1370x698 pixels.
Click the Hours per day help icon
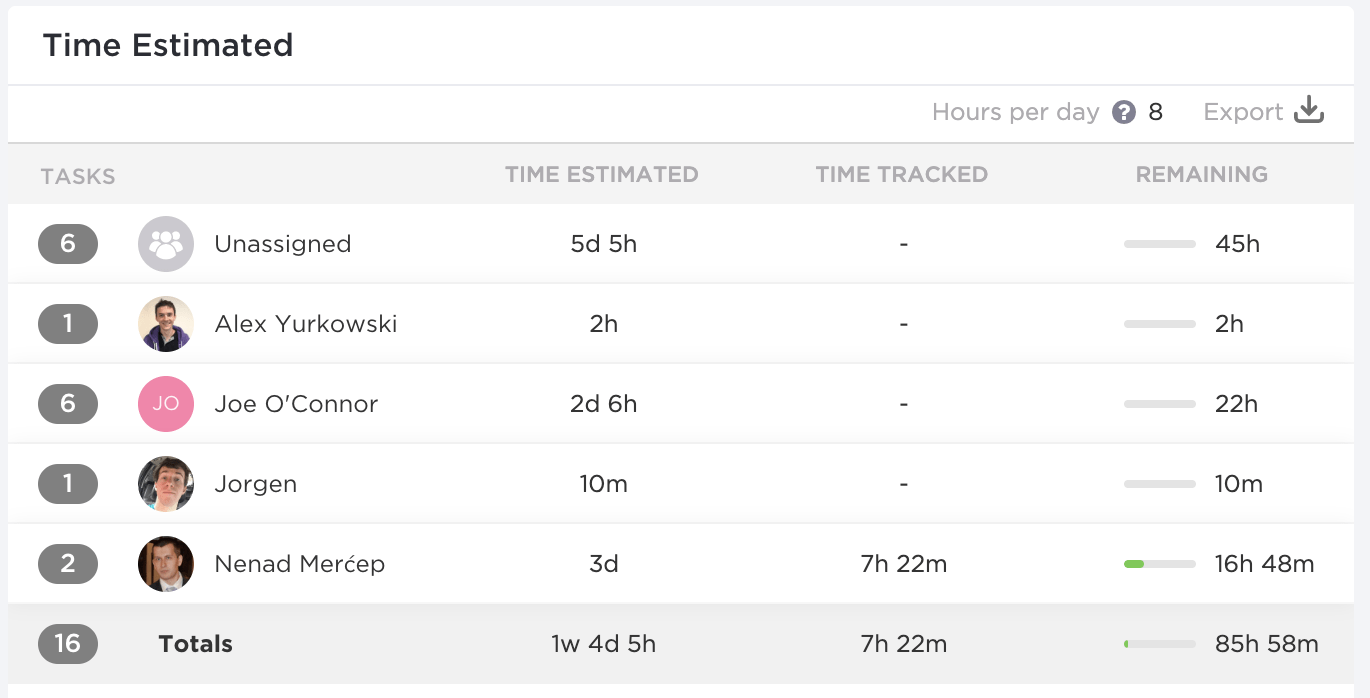[1124, 112]
